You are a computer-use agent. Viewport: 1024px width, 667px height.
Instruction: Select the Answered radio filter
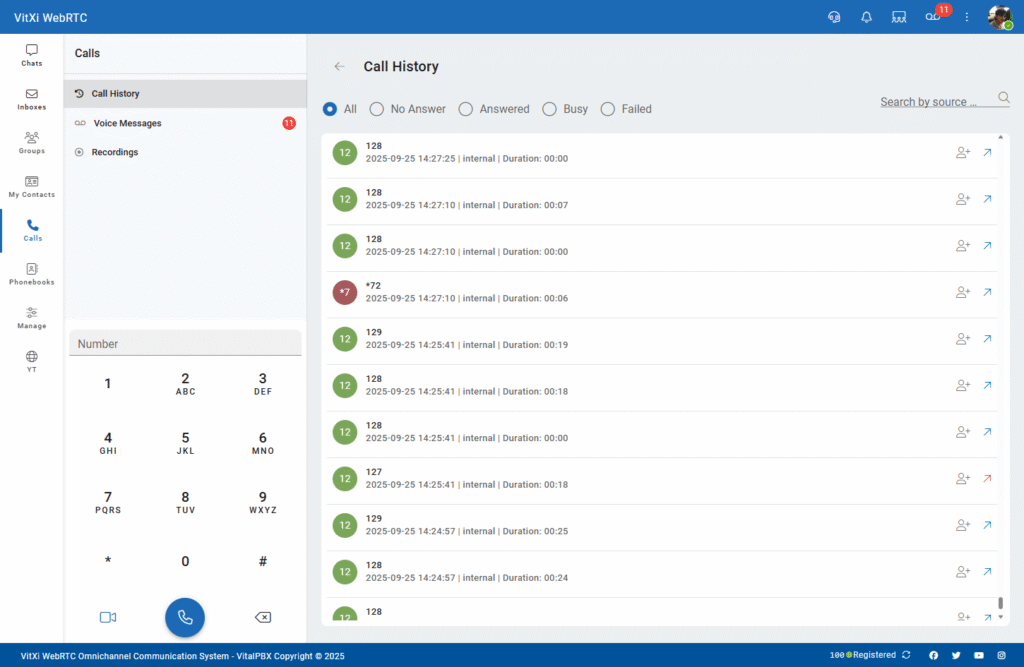point(466,109)
